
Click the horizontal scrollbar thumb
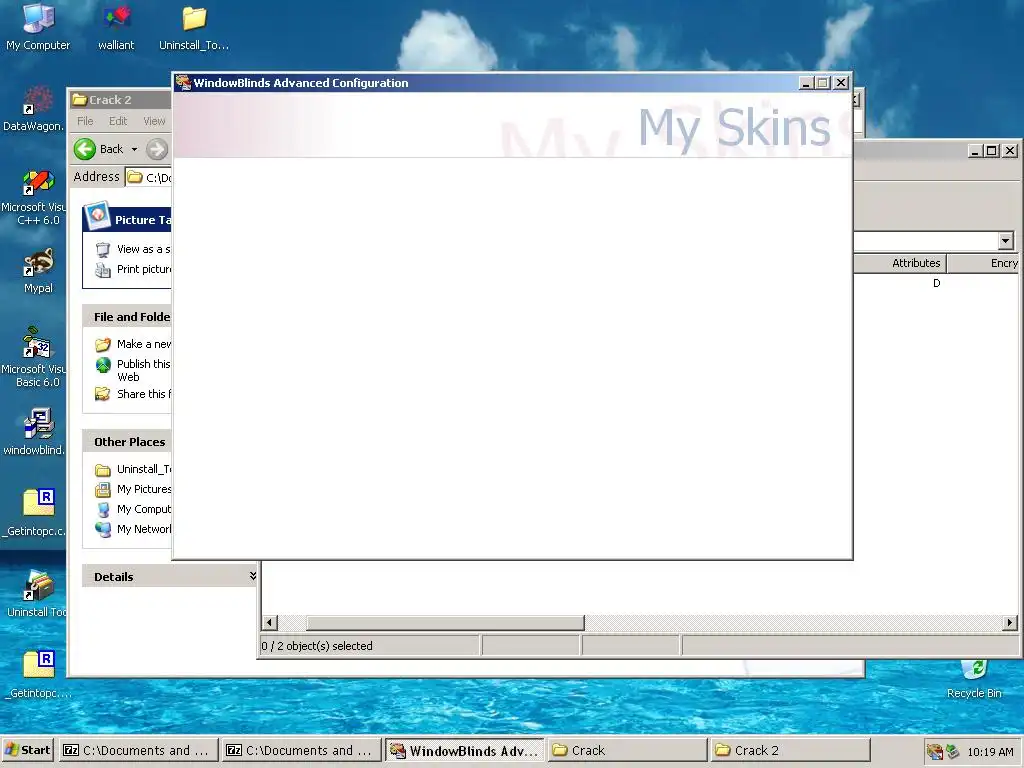(445, 622)
